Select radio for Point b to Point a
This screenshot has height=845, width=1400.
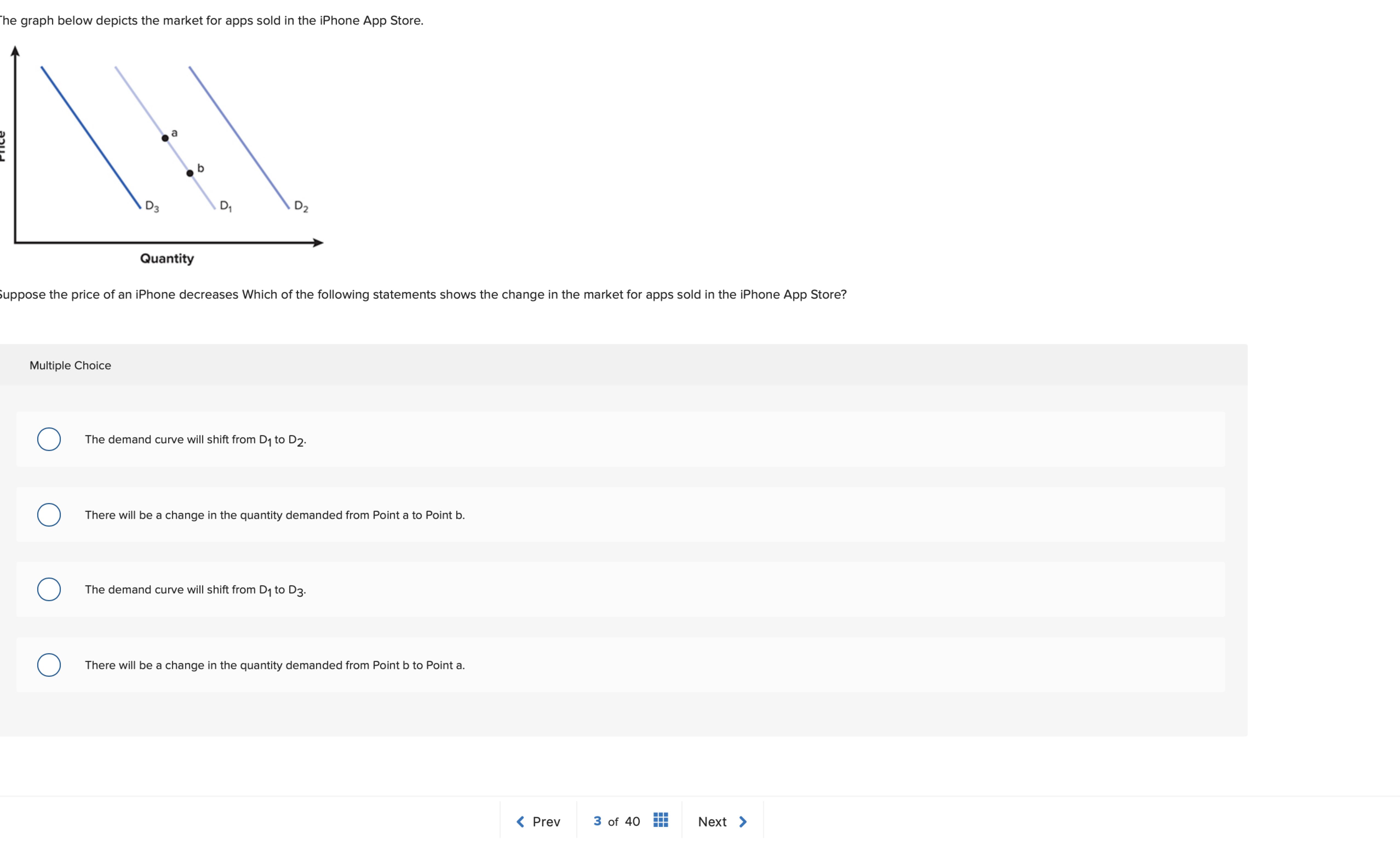49,665
